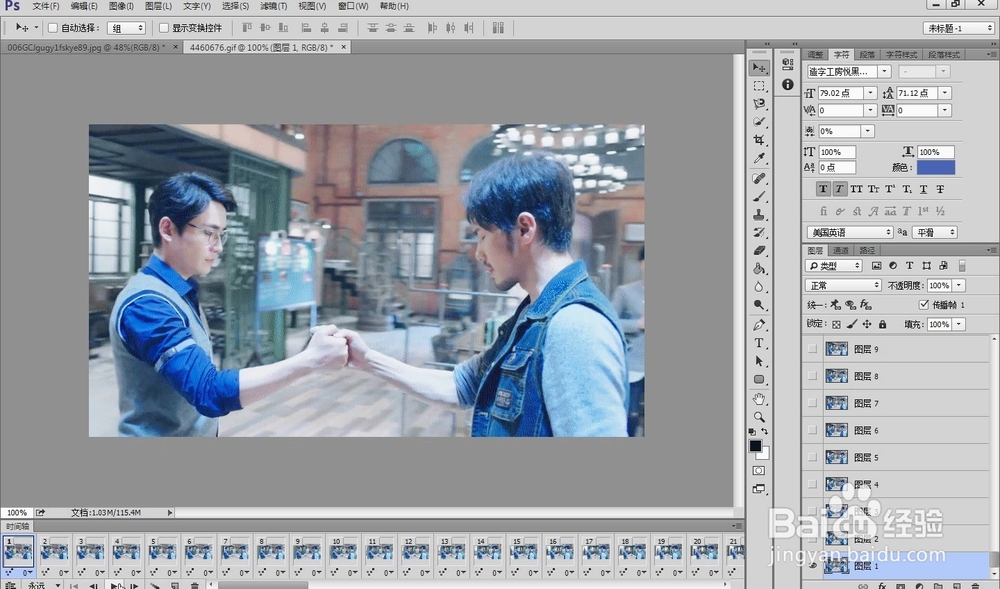Click the text color swatch
This screenshot has width=1000, height=589.
[x=936, y=168]
